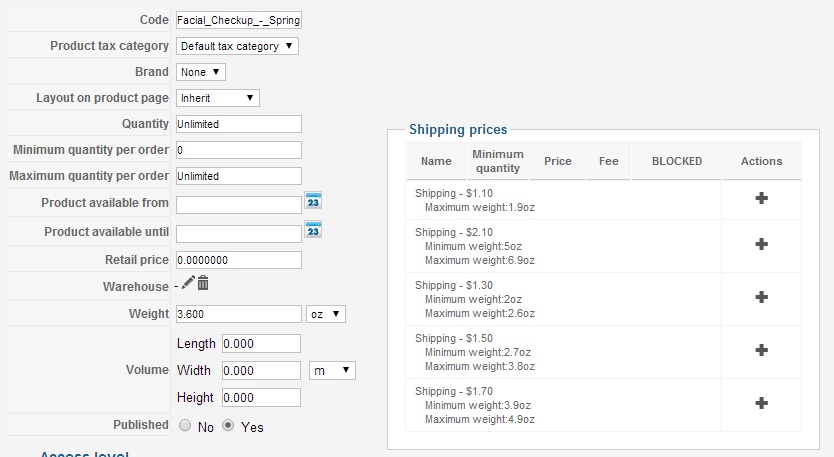Click plus icon for Shipping $1.50 row
This screenshot has height=457, width=834.
[x=761, y=350]
